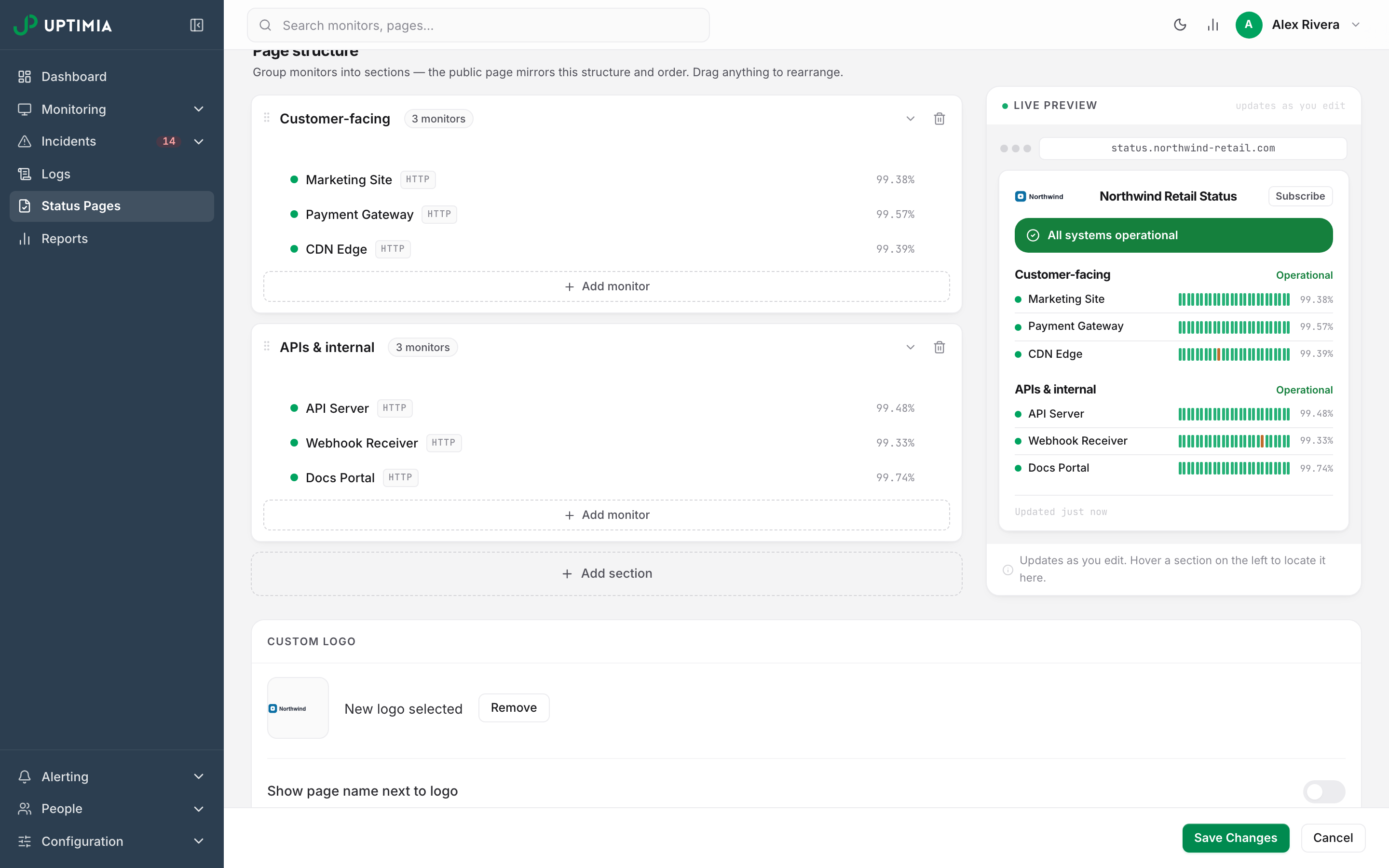1389x868 pixels.
Task: Click the search magnifier icon
Action: click(x=265, y=25)
